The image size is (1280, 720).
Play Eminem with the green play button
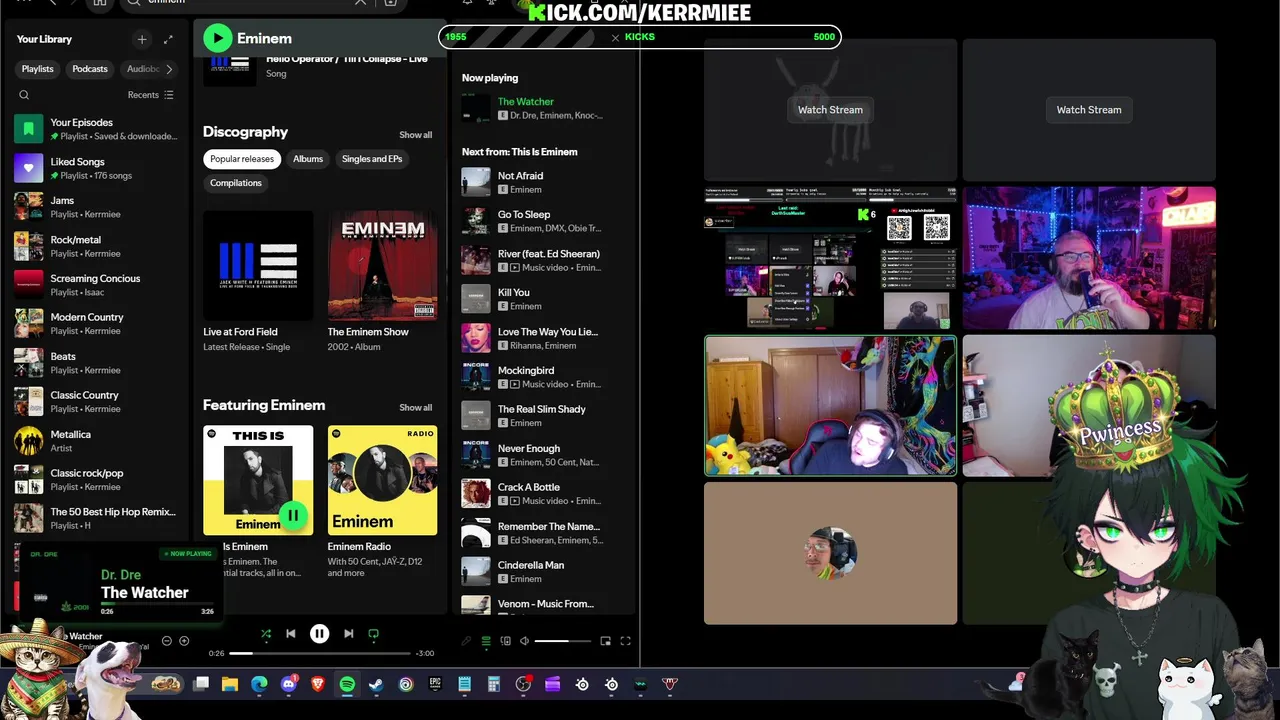point(217,38)
